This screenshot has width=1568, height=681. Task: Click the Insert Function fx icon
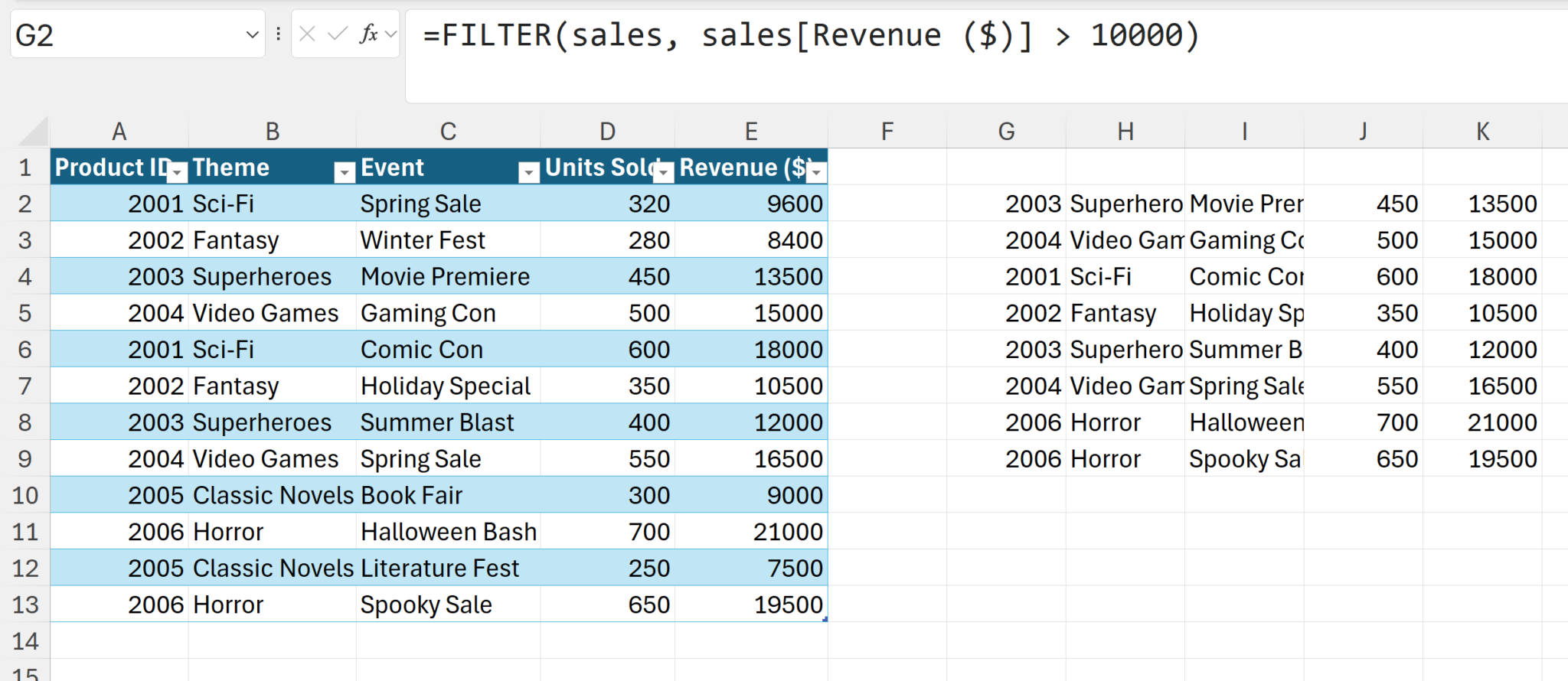click(368, 34)
